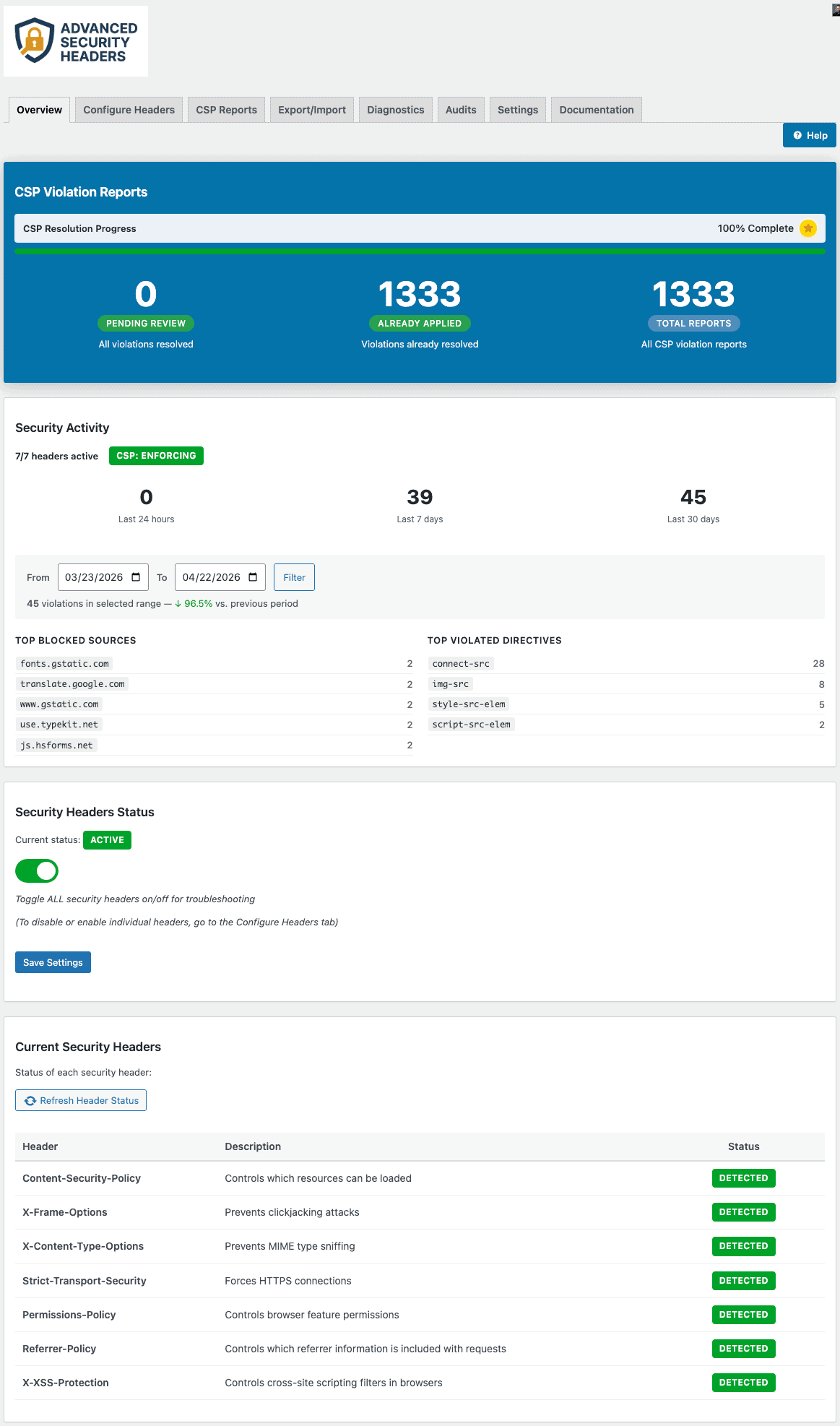Click the green CSP: ENFORCING badge
This screenshot has height=1426, width=840.
tap(156, 456)
